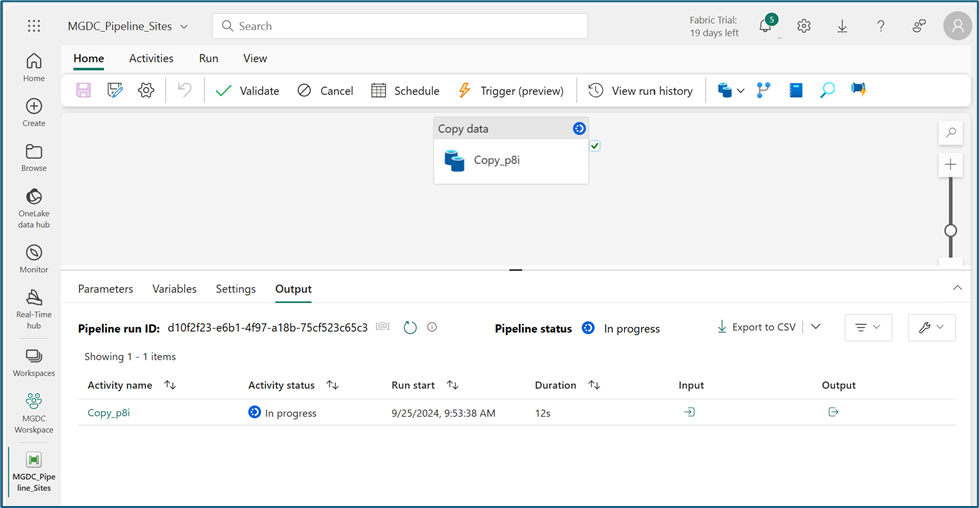Screen dimensions: 979x508
Task: Open the Parameters tab
Action: [x=106, y=289]
